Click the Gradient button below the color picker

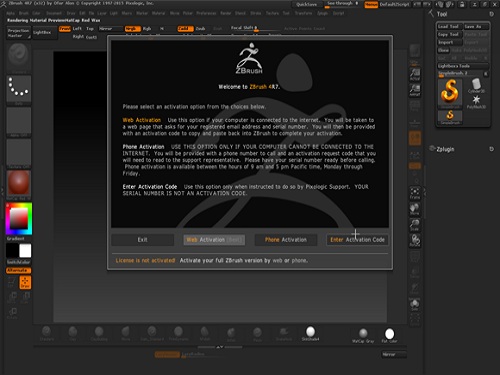tap(16, 239)
